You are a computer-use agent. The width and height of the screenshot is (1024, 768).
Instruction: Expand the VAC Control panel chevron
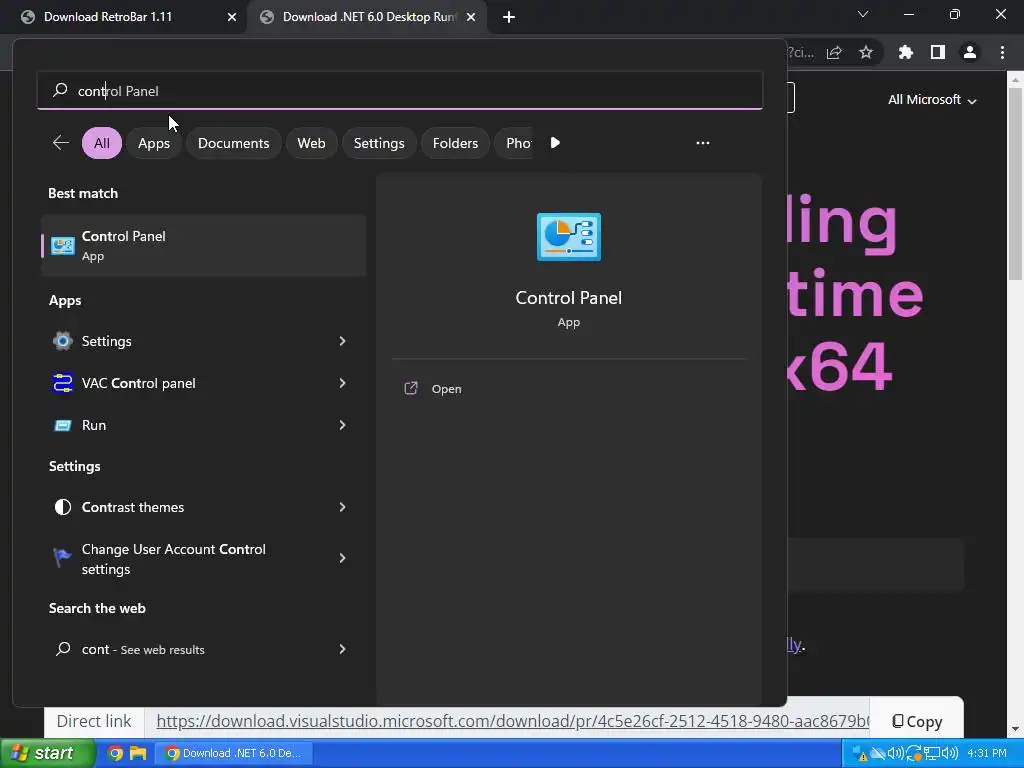[x=342, y=383]
